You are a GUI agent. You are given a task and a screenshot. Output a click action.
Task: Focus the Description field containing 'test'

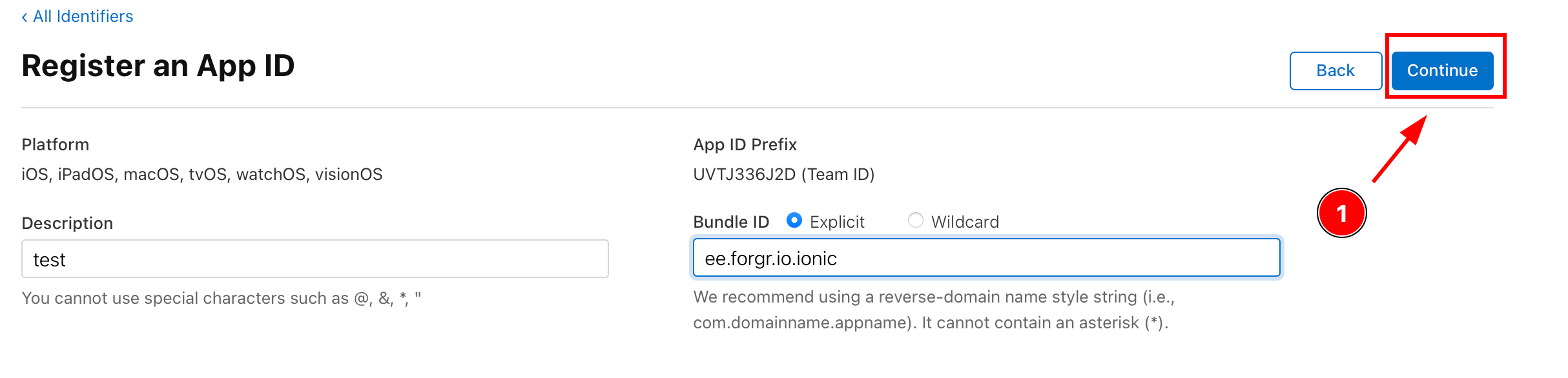point(315,259)
